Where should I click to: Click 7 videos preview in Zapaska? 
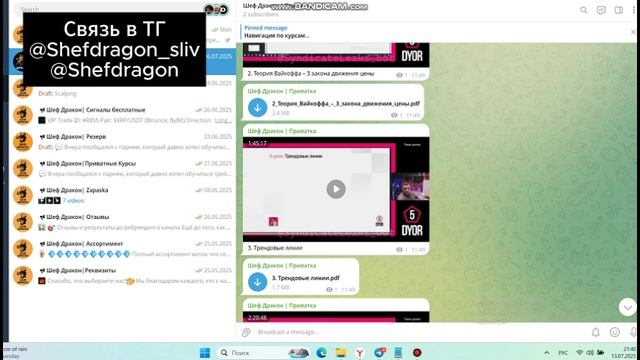coord(73,200)
